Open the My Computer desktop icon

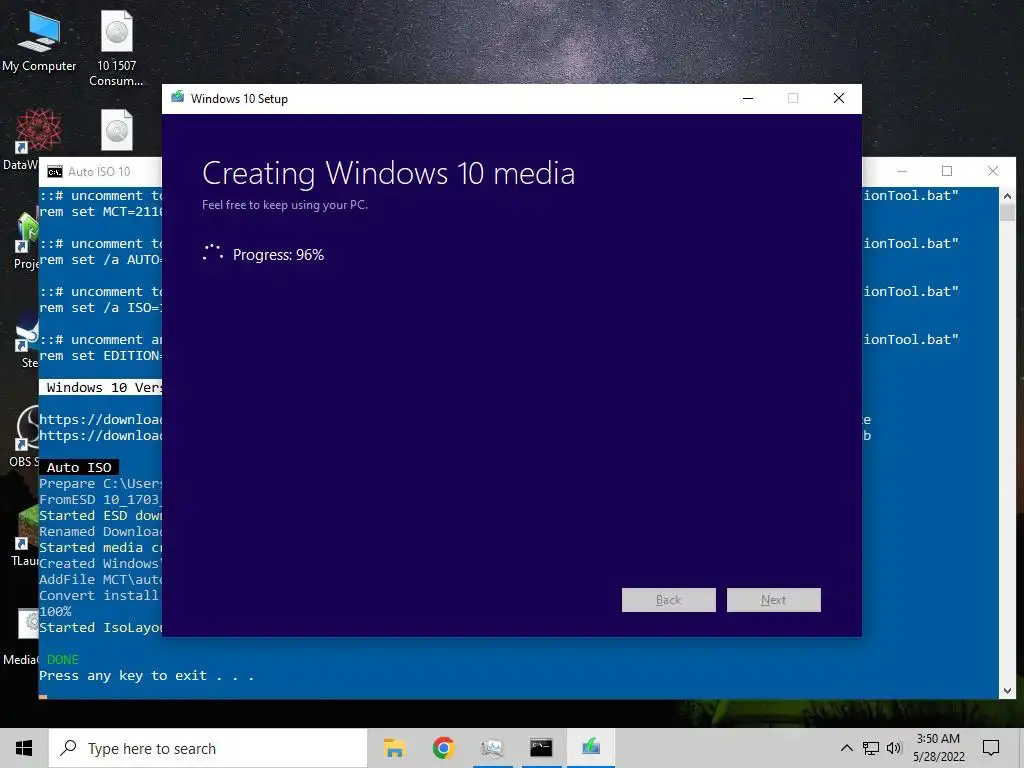coord(39,40)
